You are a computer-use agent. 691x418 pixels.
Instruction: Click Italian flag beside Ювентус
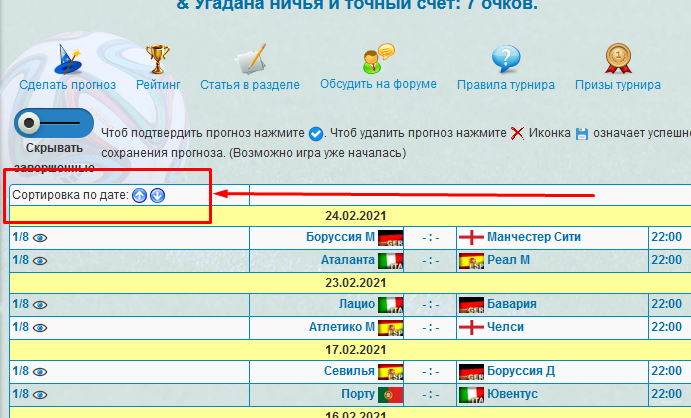[471, 395]
